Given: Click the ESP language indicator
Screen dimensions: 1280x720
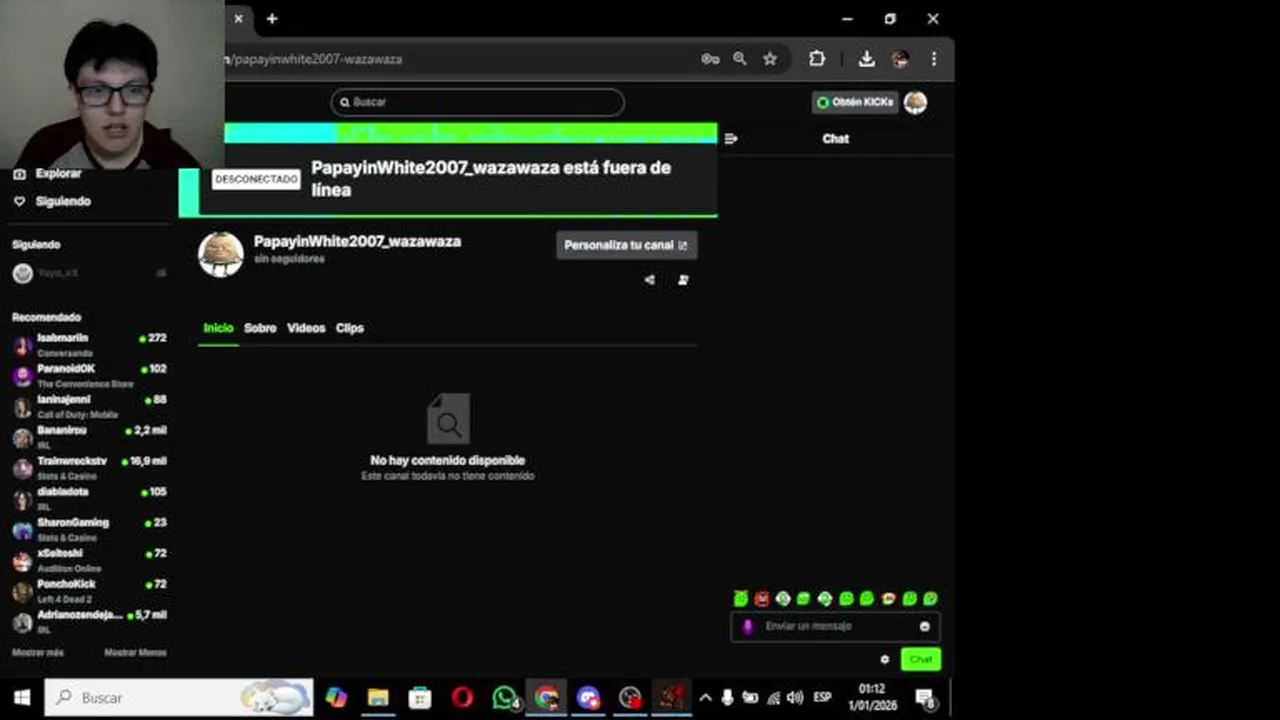Looking at the screenshot, I should point(822,697).
